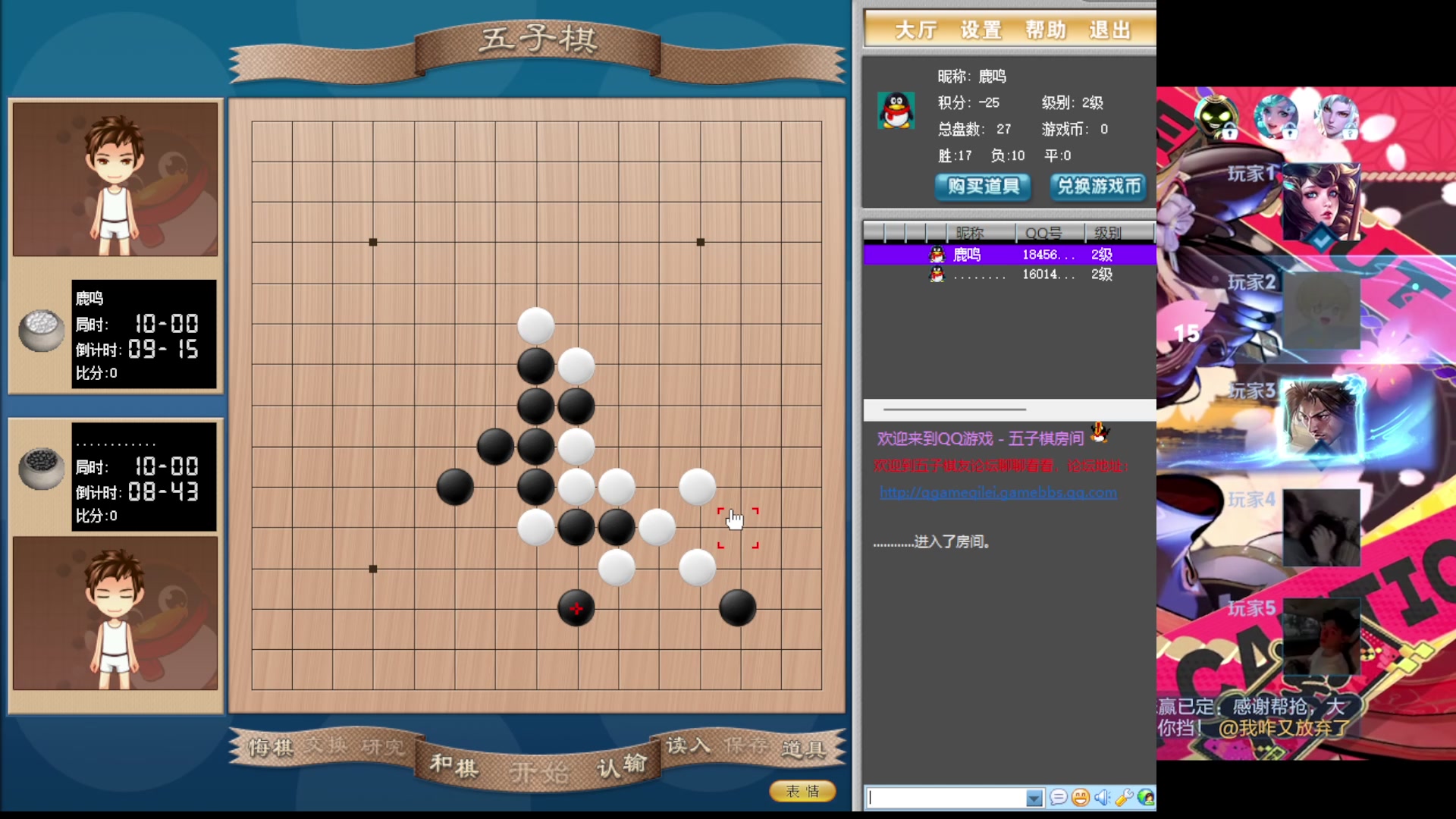Open the 道具 items button
The height and width of the screenshot is (819, 1456).
tap(804, 749)
